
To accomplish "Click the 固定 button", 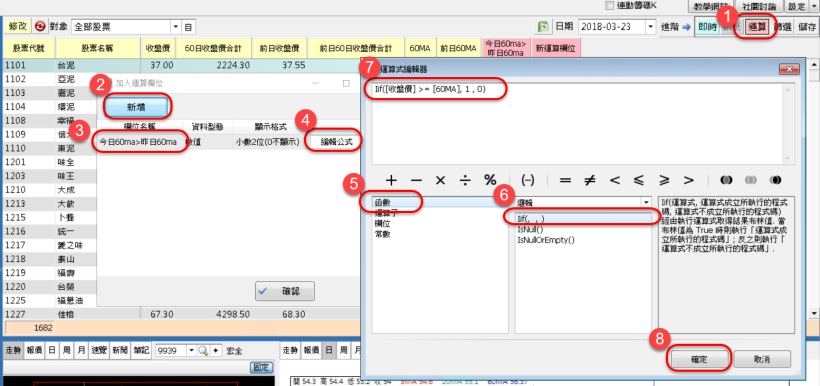I will [262, 367].
